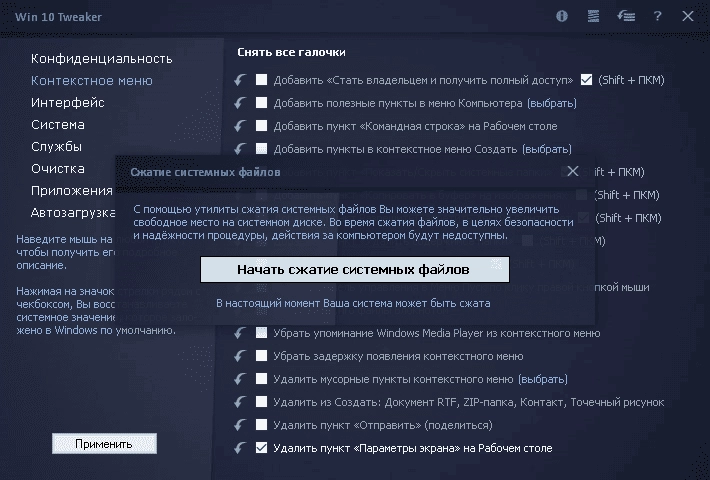This screenshot has height=480, width=710.
Task: Click (выбрать) for мусорные пункты
Action: coord(542,379)
